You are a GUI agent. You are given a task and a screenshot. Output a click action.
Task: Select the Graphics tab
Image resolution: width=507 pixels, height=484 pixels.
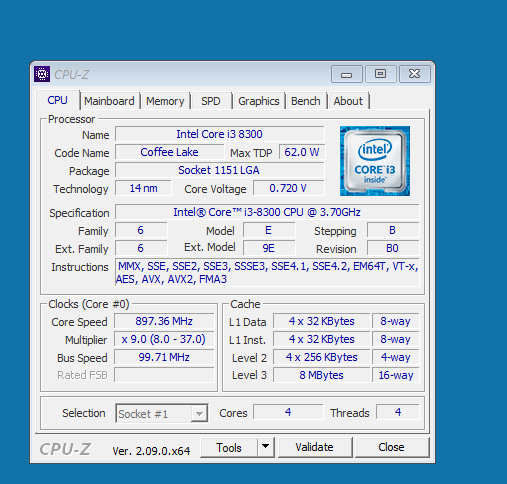(259, 101)
